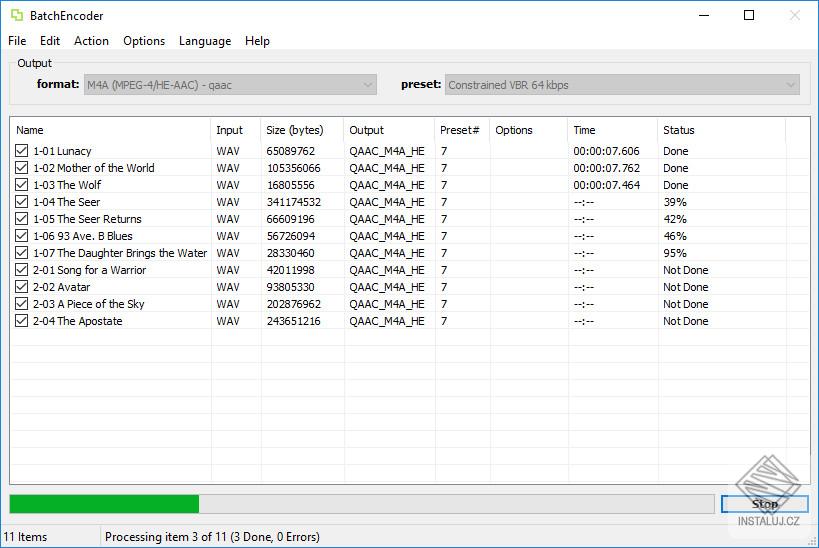Open the Action menu
The height and width of the screenshot is (548, 819).
point(91,41)
